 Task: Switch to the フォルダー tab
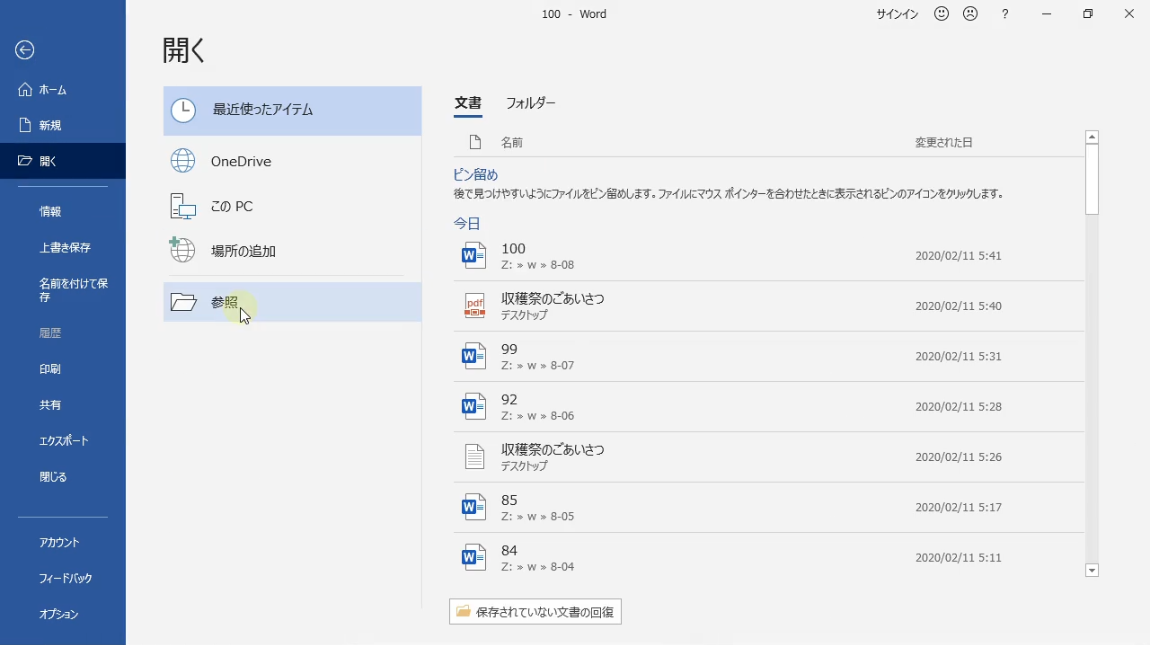click(530, 103)
